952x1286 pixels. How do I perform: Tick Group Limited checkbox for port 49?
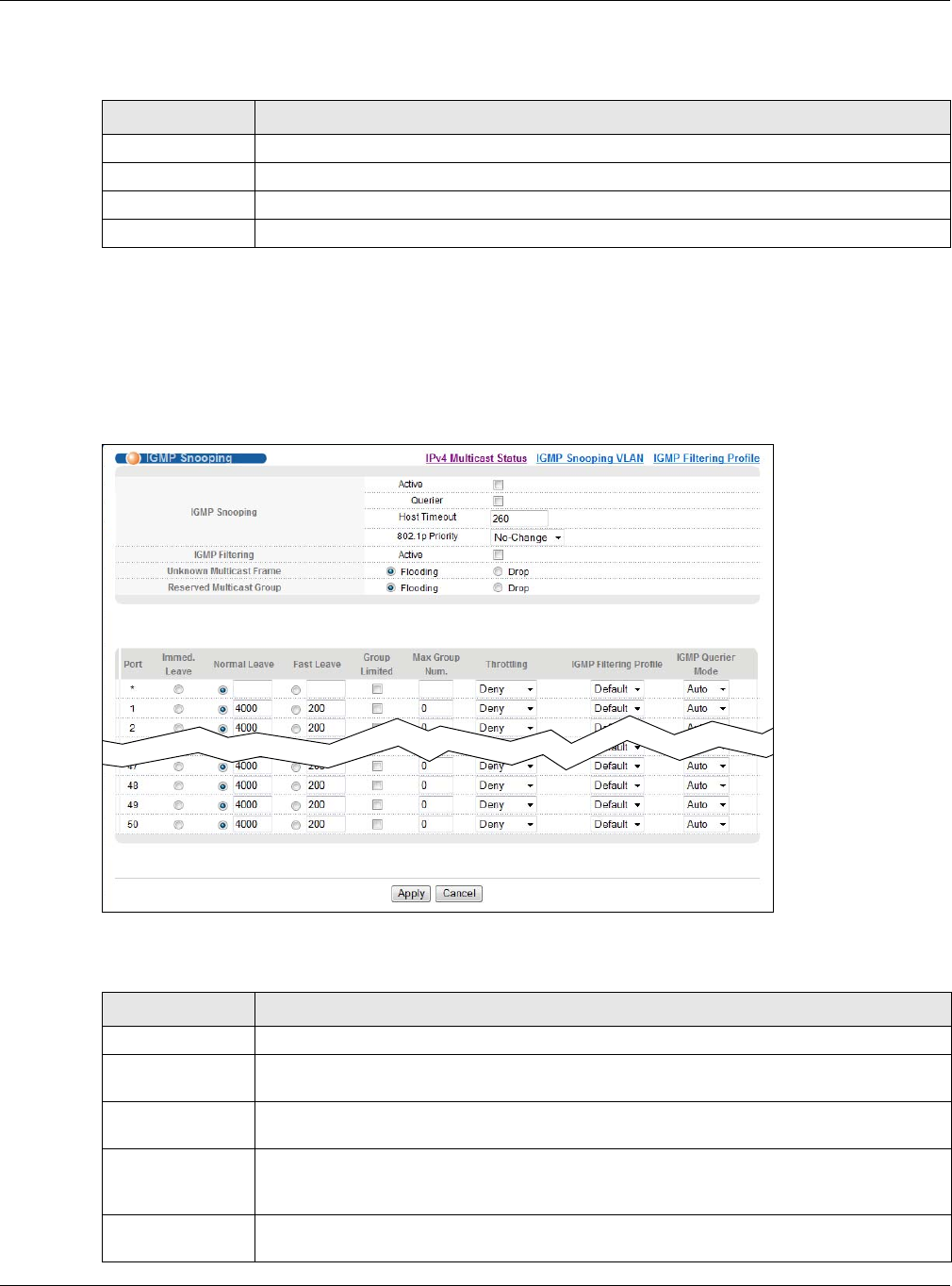point(377,805)
